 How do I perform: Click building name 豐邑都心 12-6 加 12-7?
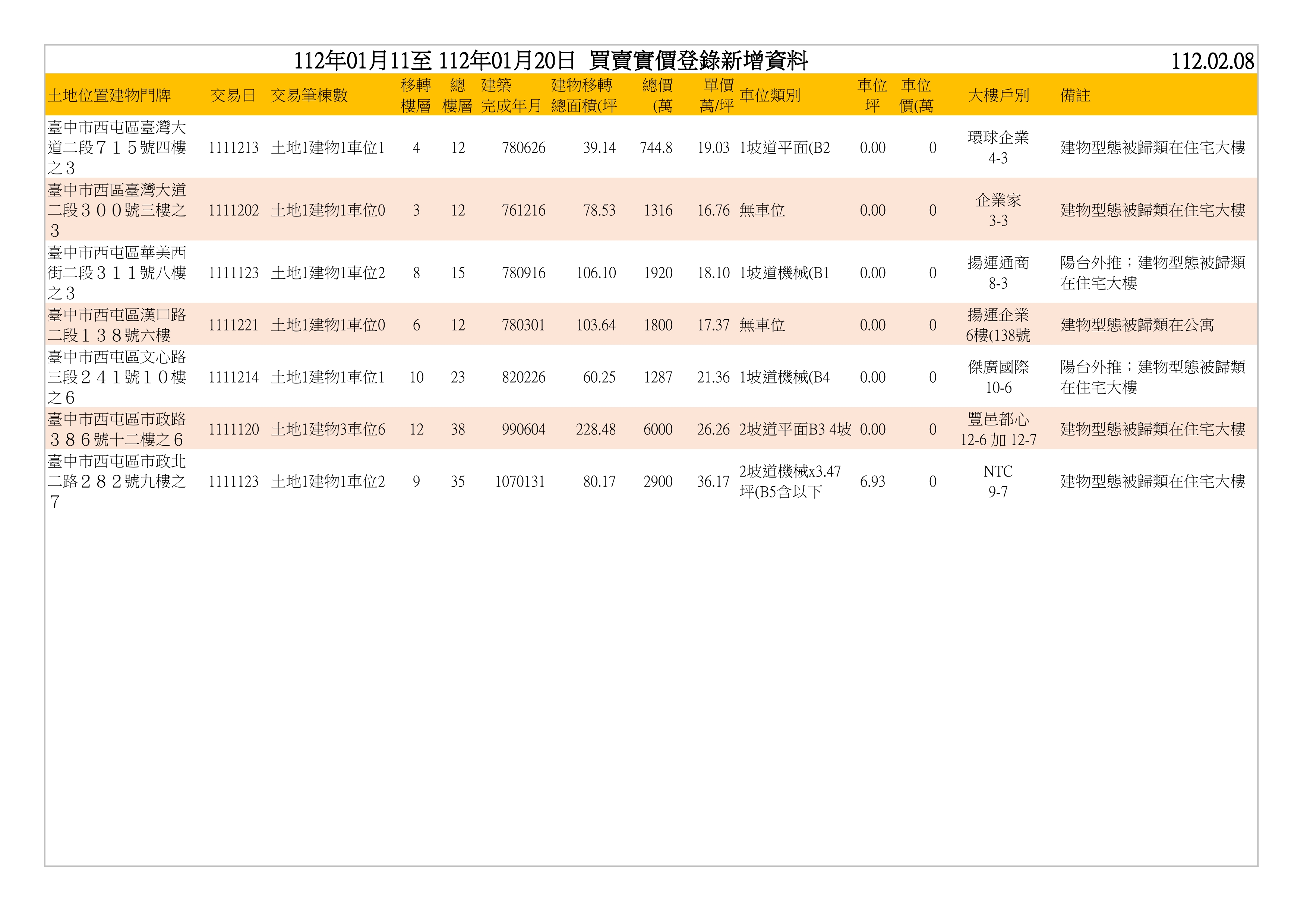click(x=998, y=429)
